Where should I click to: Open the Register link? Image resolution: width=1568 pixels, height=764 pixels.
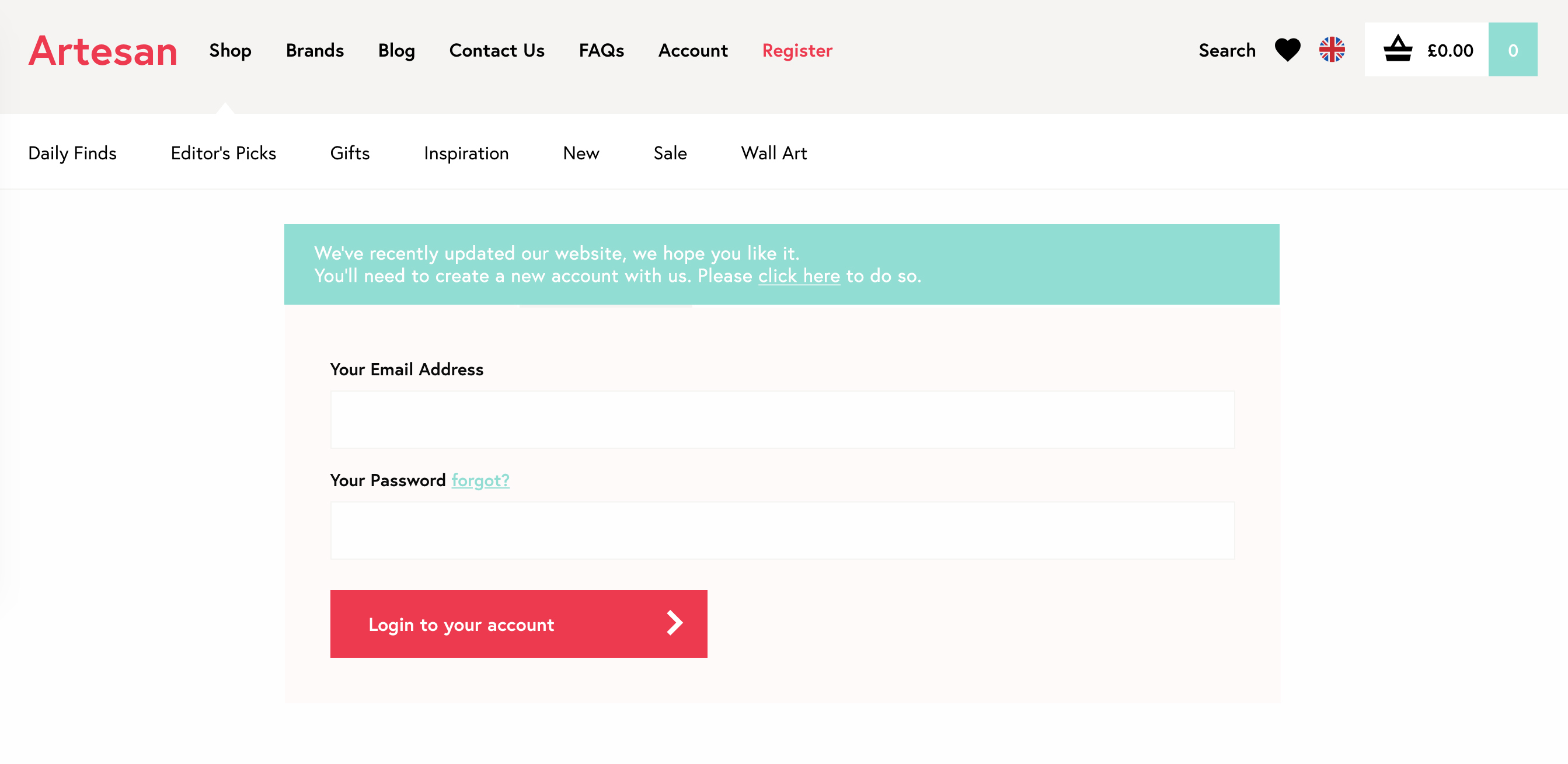point(797,51)
